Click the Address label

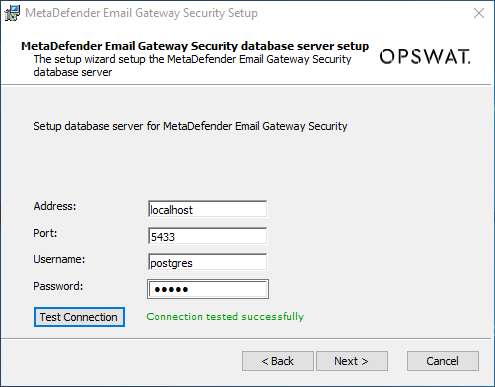click(x=55, y=206)
